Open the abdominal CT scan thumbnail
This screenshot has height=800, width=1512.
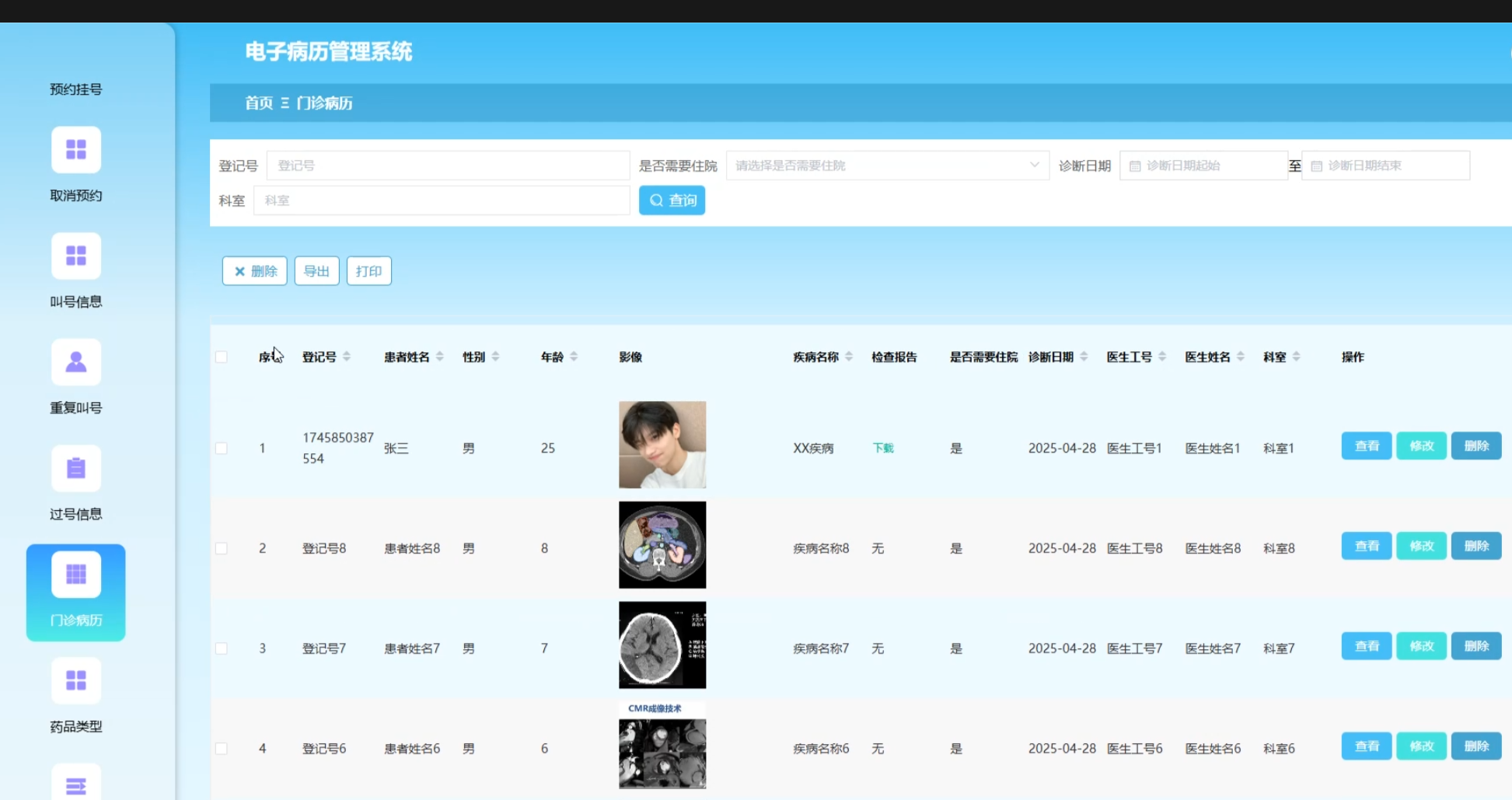(662, 545)
